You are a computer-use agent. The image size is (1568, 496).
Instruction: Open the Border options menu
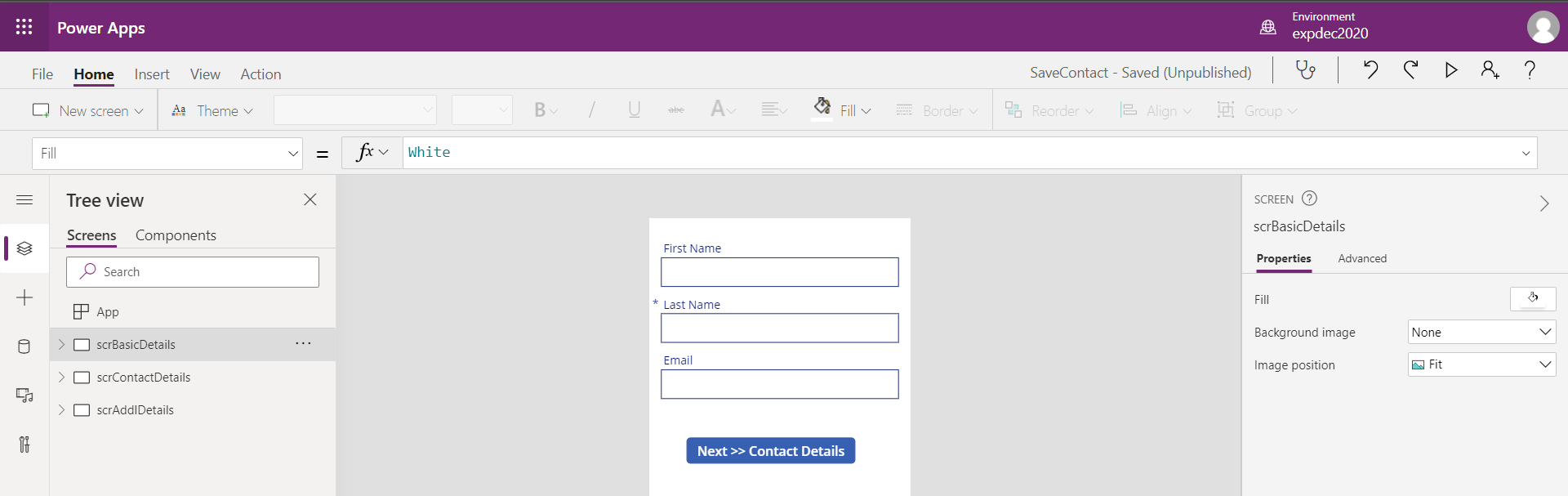point(937,110)
